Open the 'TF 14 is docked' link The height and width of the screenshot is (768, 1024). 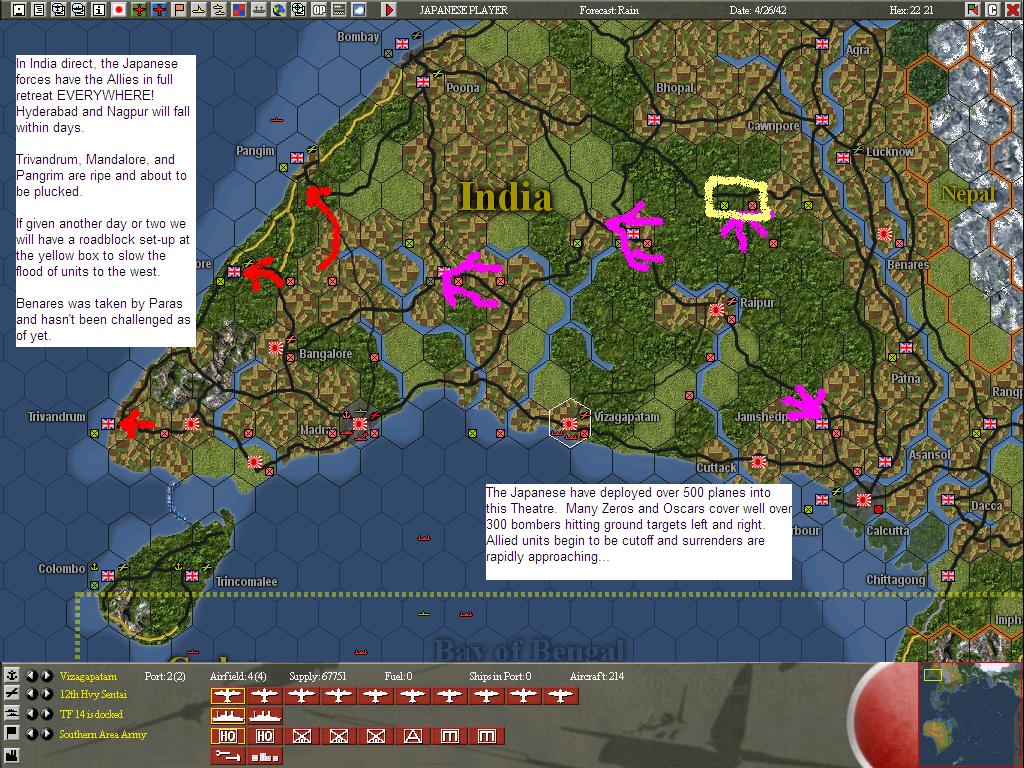[x=91, y=714]
